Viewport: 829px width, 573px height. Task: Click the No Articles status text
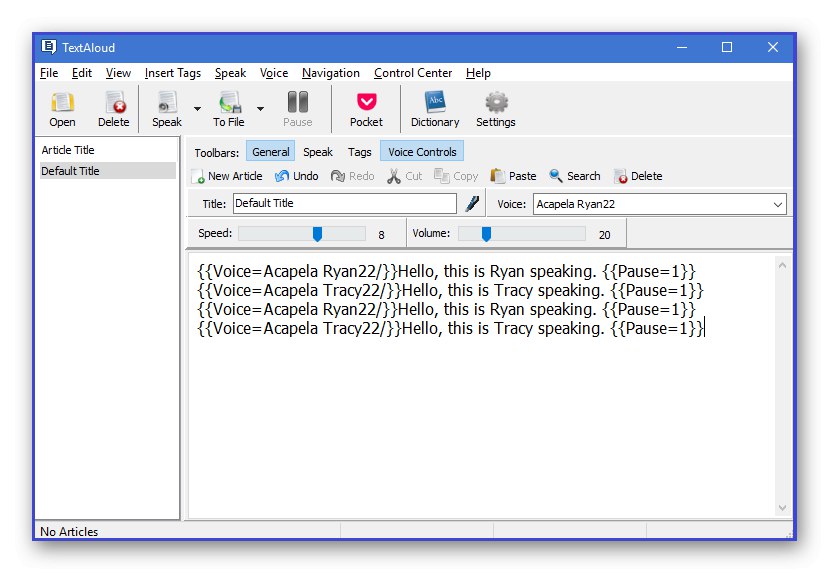(69, 532)
